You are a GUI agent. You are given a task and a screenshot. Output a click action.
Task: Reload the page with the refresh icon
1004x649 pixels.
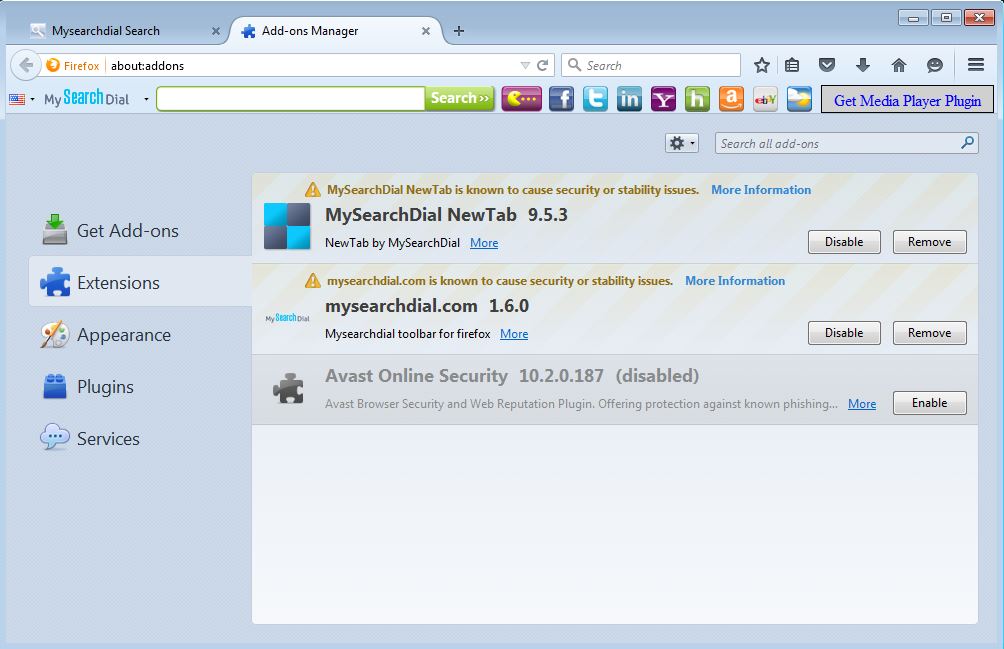click(x=543, y=65)
